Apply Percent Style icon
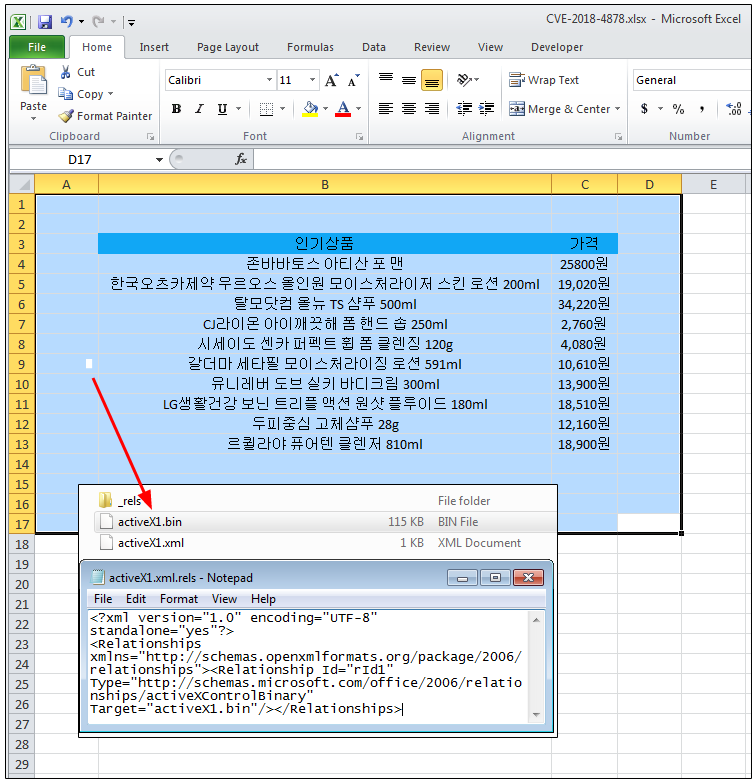Viewport: 756px width, 783px height. point(678,109)
